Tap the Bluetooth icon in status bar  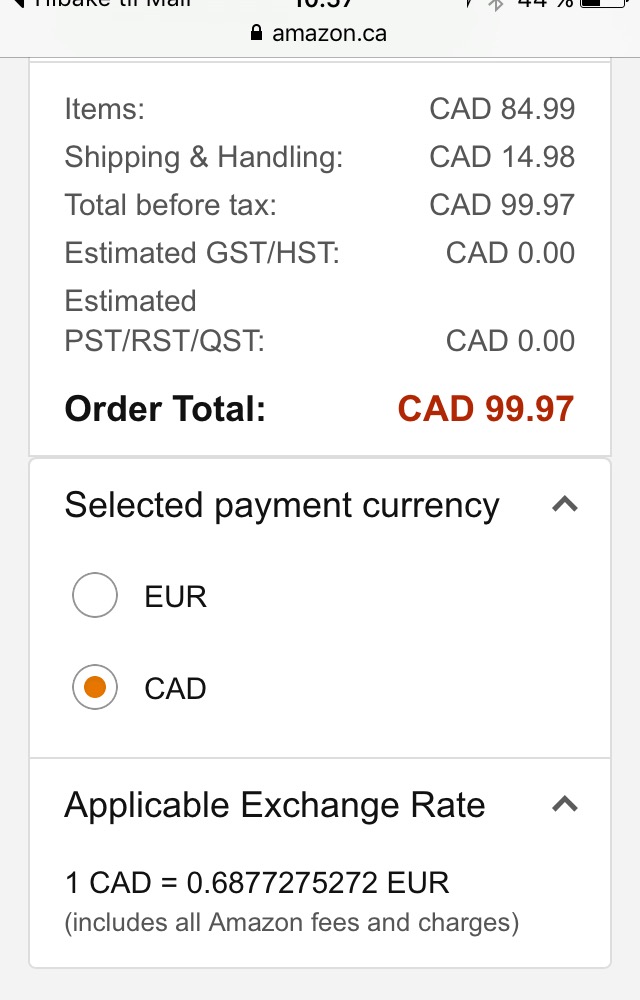[x=495, y=4]
